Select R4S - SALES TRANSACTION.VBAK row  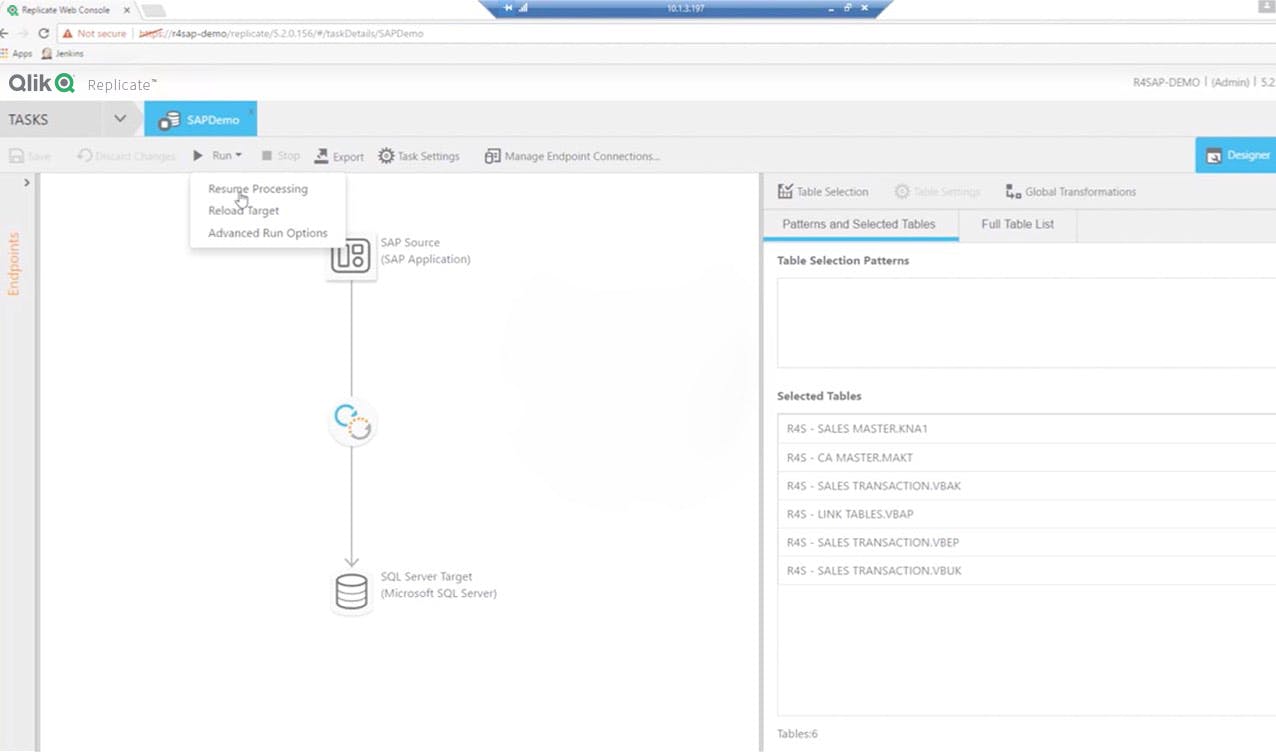point(1026,486)
